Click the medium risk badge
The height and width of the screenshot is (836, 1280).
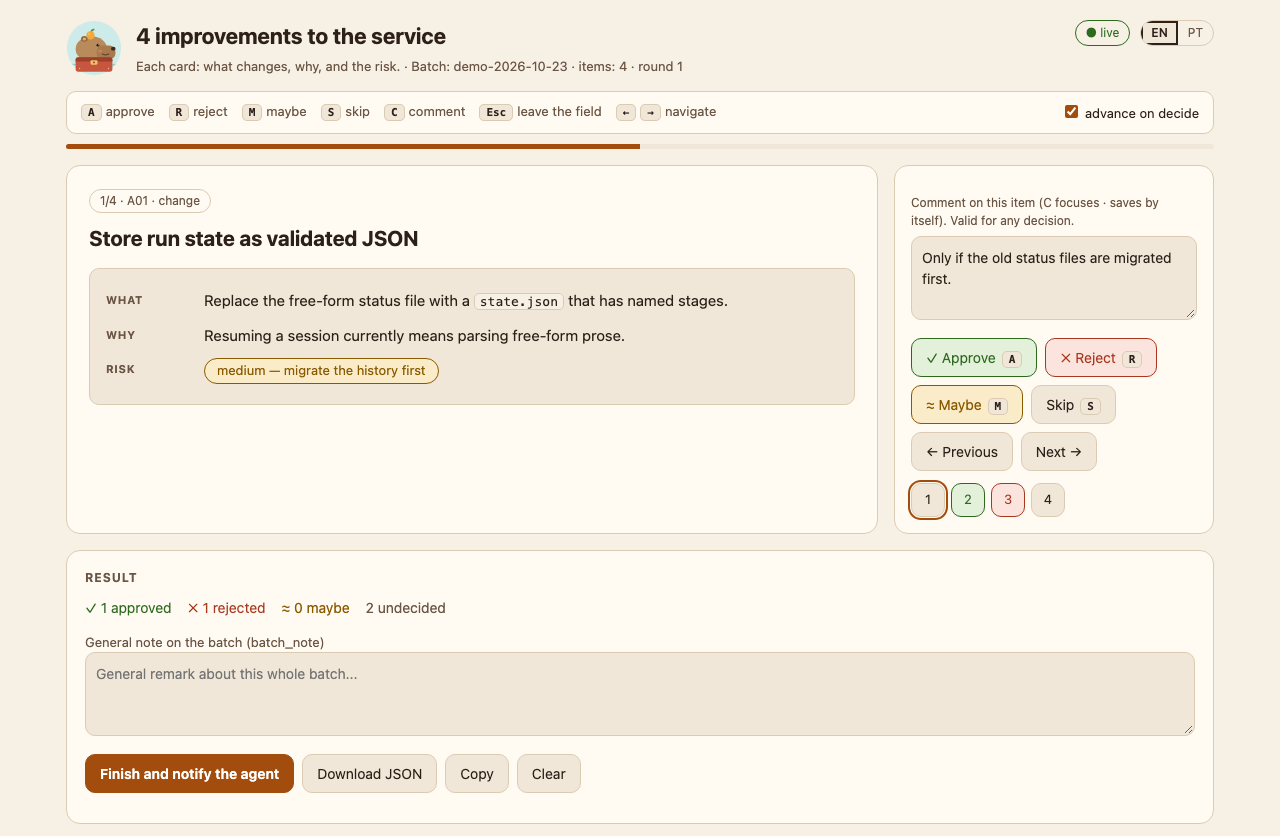click(x=321, y=371)
